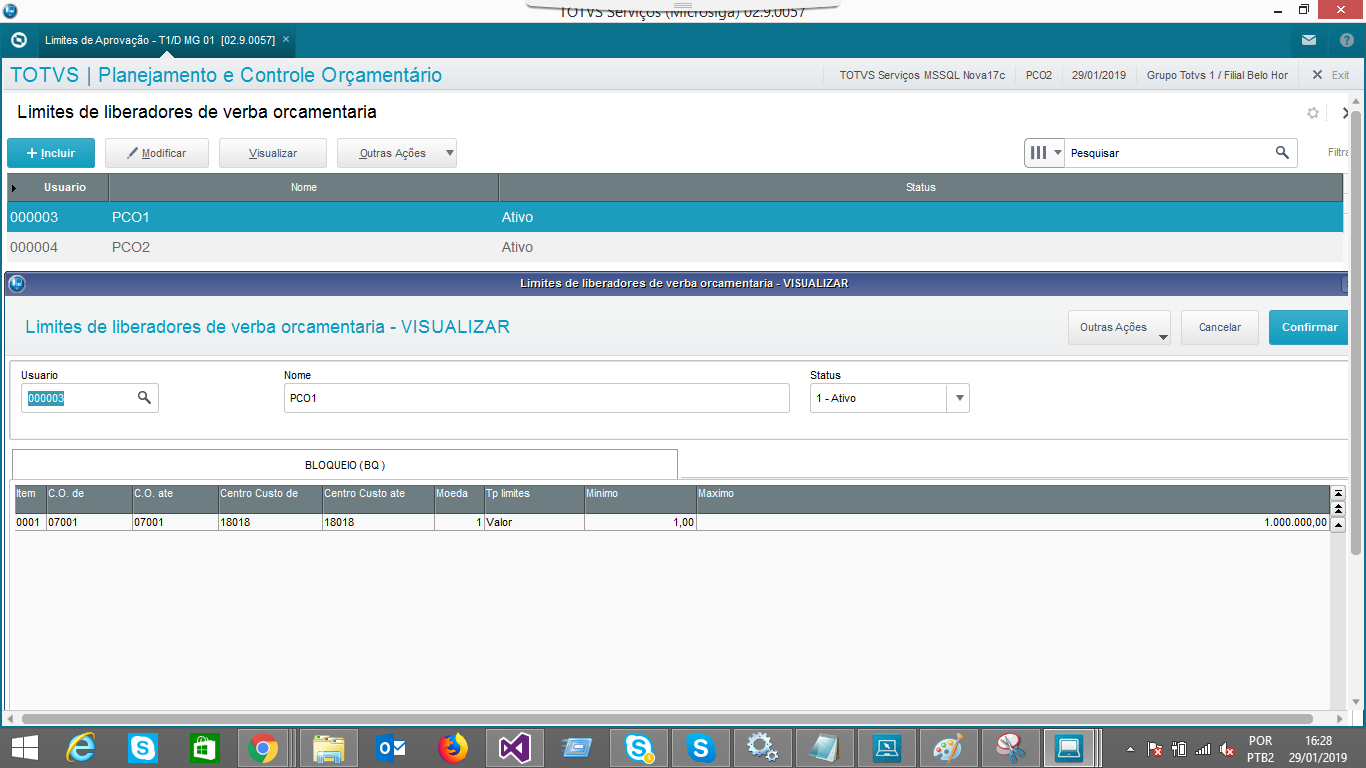
Task: Expand Outras Ações in the VISUALIZAR dialog
Action: (x=1120, y=327)
